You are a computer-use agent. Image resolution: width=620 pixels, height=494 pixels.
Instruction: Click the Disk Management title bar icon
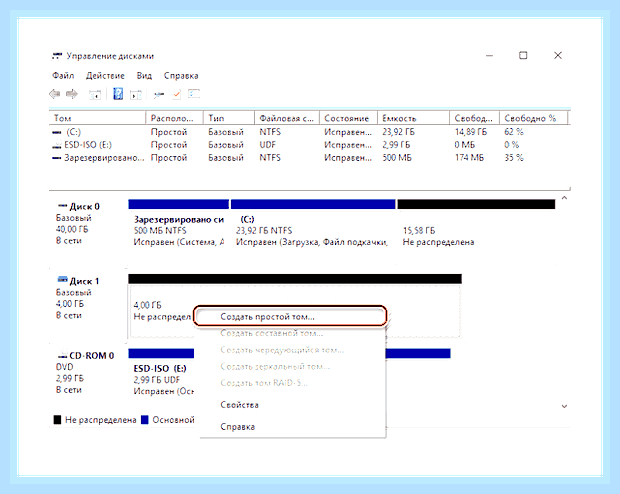pos(57,56)
